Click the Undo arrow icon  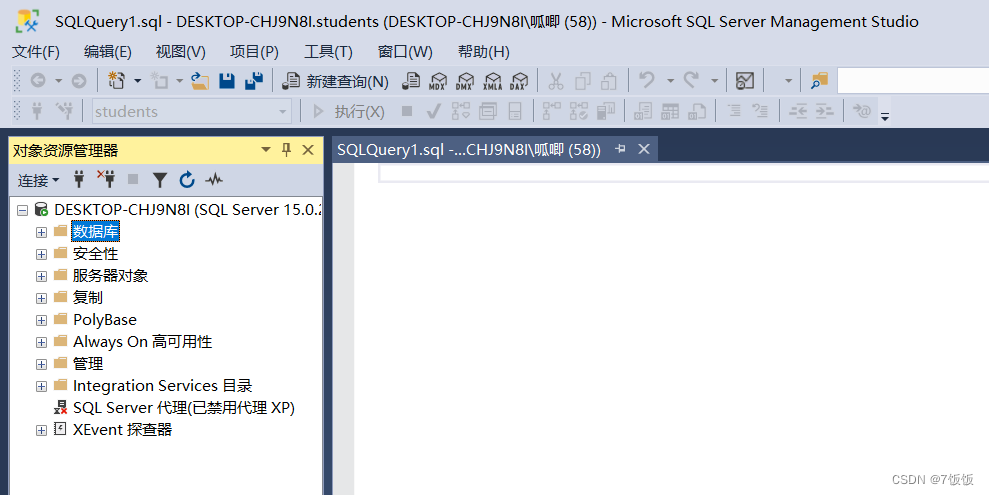pyautogui.click(x=647, y=80)
